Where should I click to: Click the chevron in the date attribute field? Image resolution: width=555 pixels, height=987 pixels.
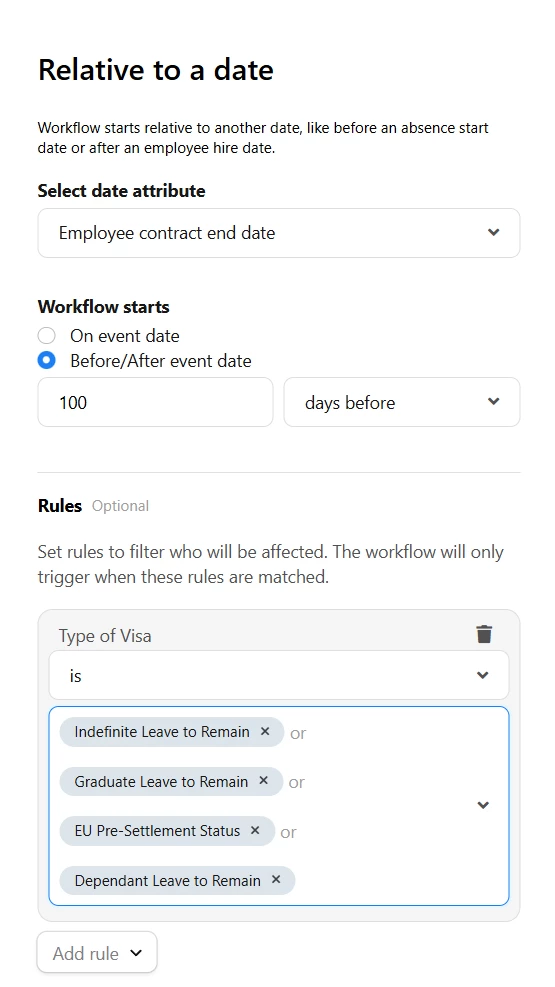pyautogui.click(x=493, y=232)
